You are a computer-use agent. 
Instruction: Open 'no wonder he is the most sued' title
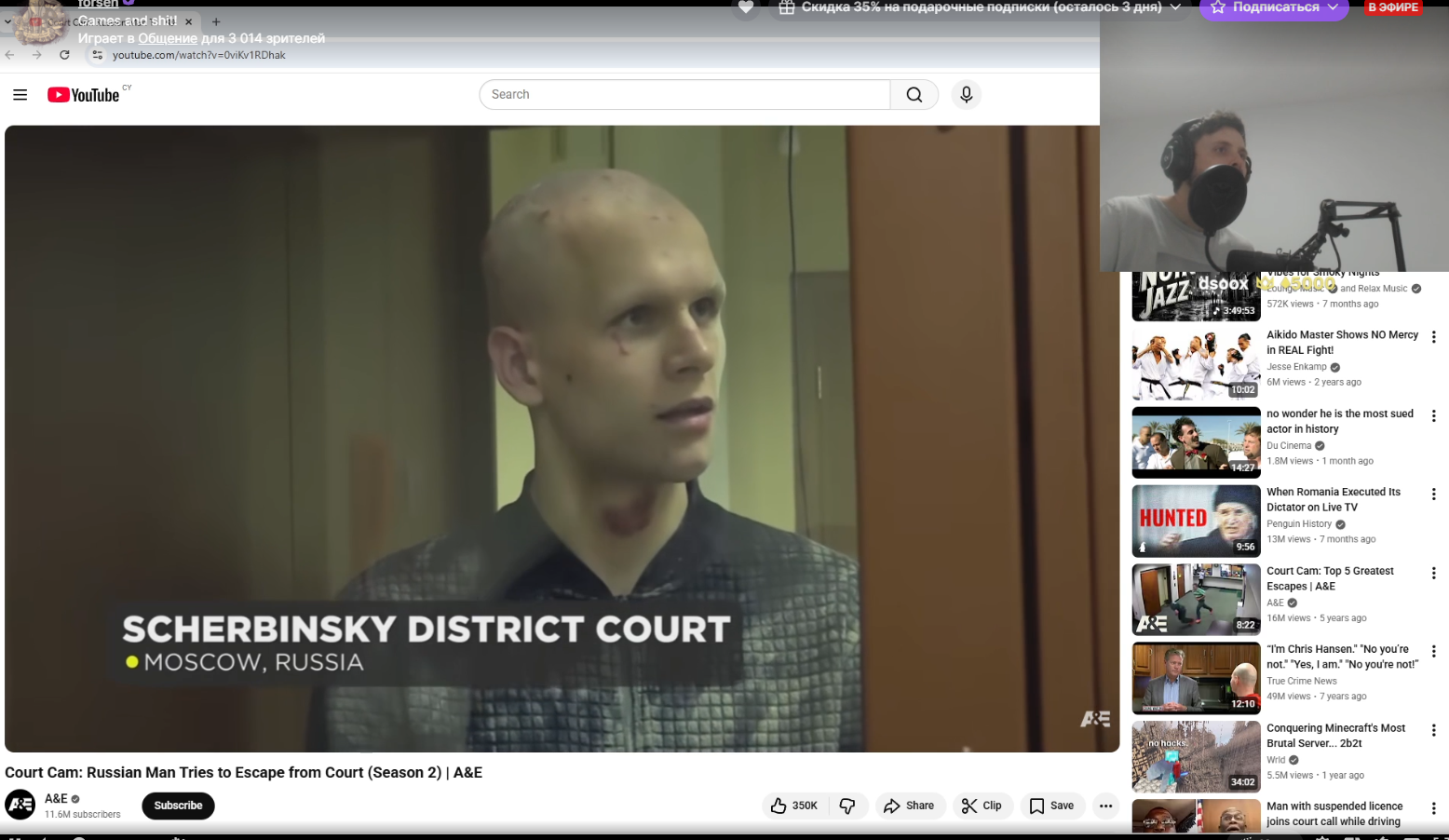click(x=1340, y=422)
